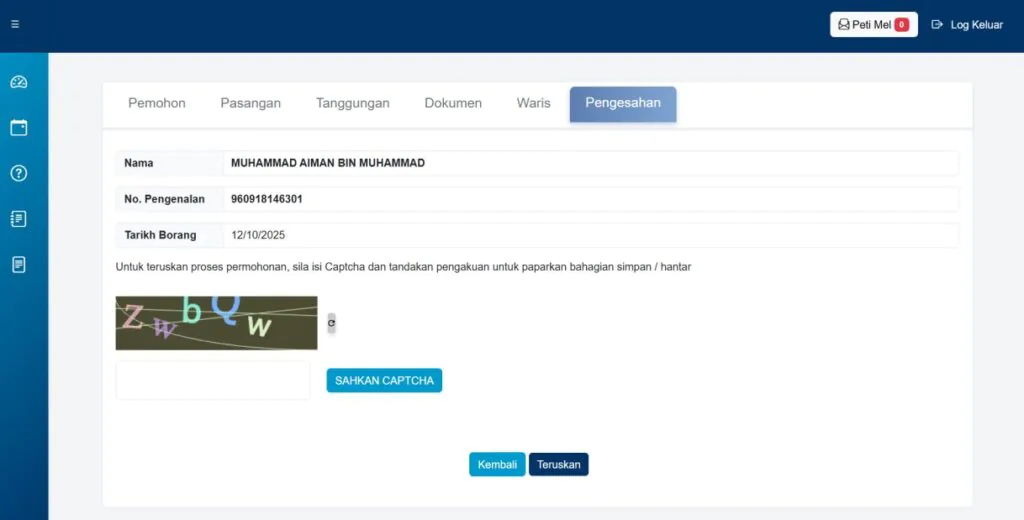This screenshot has height=520, width=1024.
Task: Click the ID number 960918146301
Action: click(x=266, y=199)
